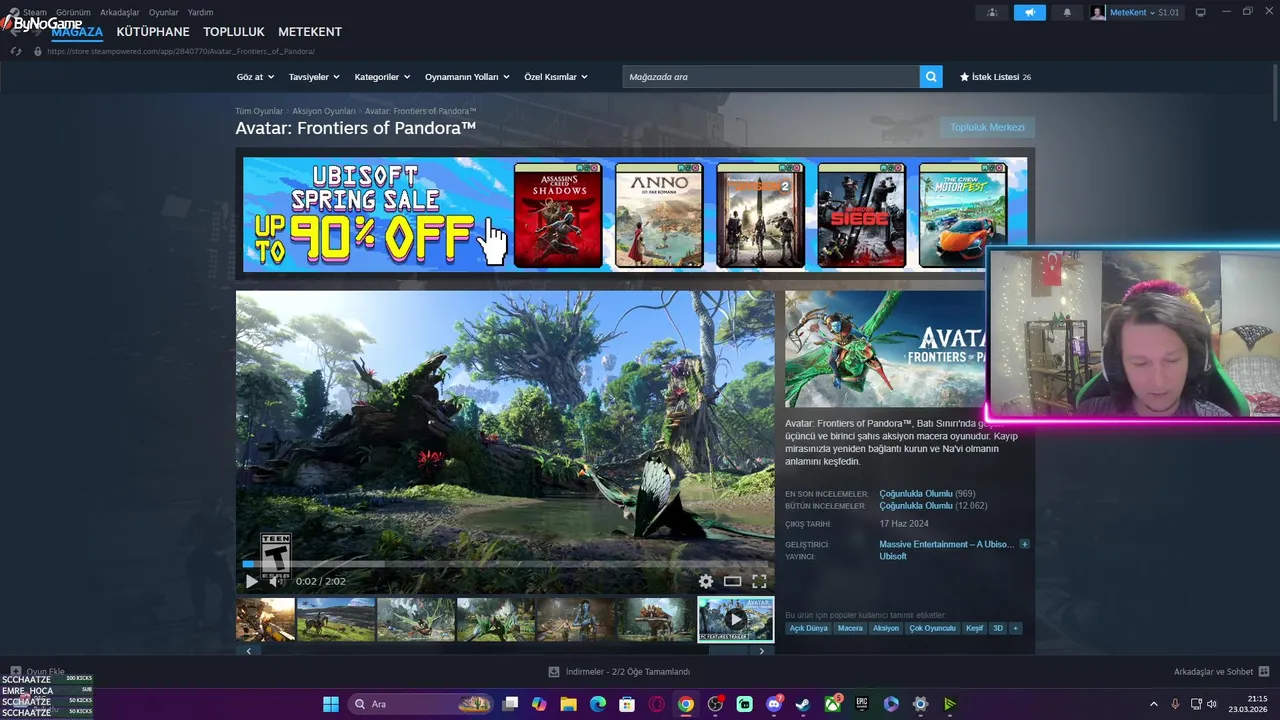Open the Görünüm menu
Image resolution: width=1280 pixels, height=720 pixels.
click(73, 12)
